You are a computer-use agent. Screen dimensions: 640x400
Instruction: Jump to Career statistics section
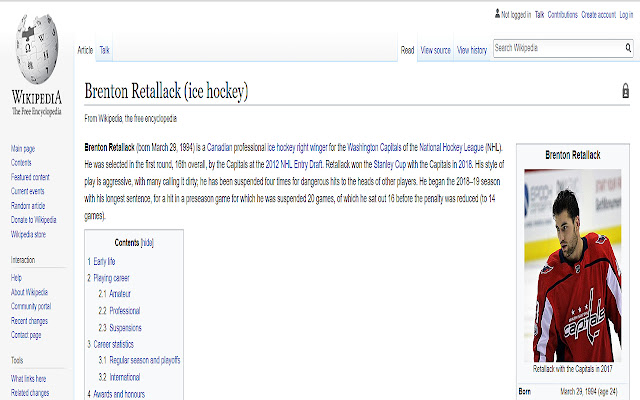tap(113, 344)
